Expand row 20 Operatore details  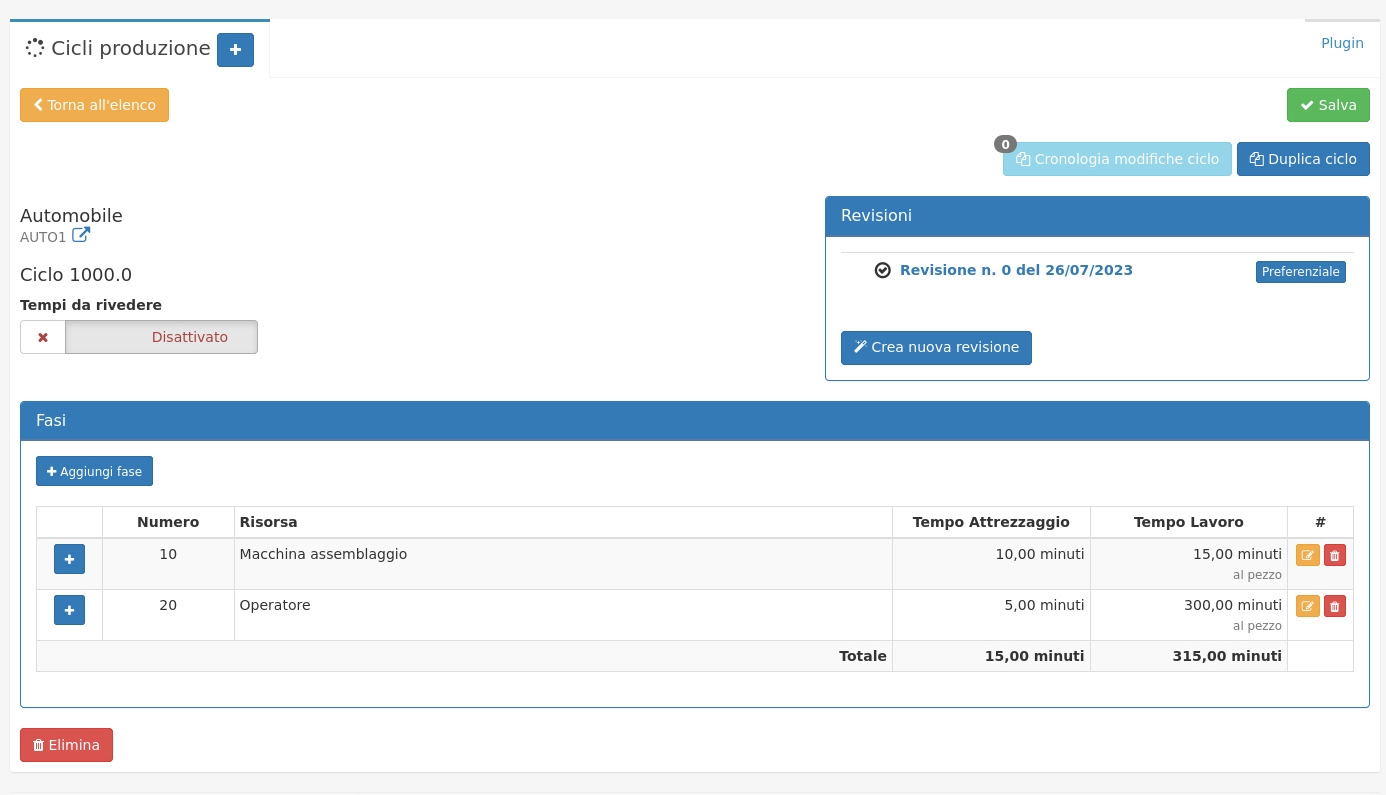tap(69, 610)
